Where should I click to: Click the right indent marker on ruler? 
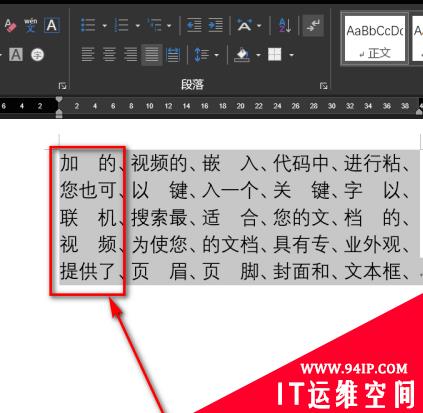click(419, 112)
